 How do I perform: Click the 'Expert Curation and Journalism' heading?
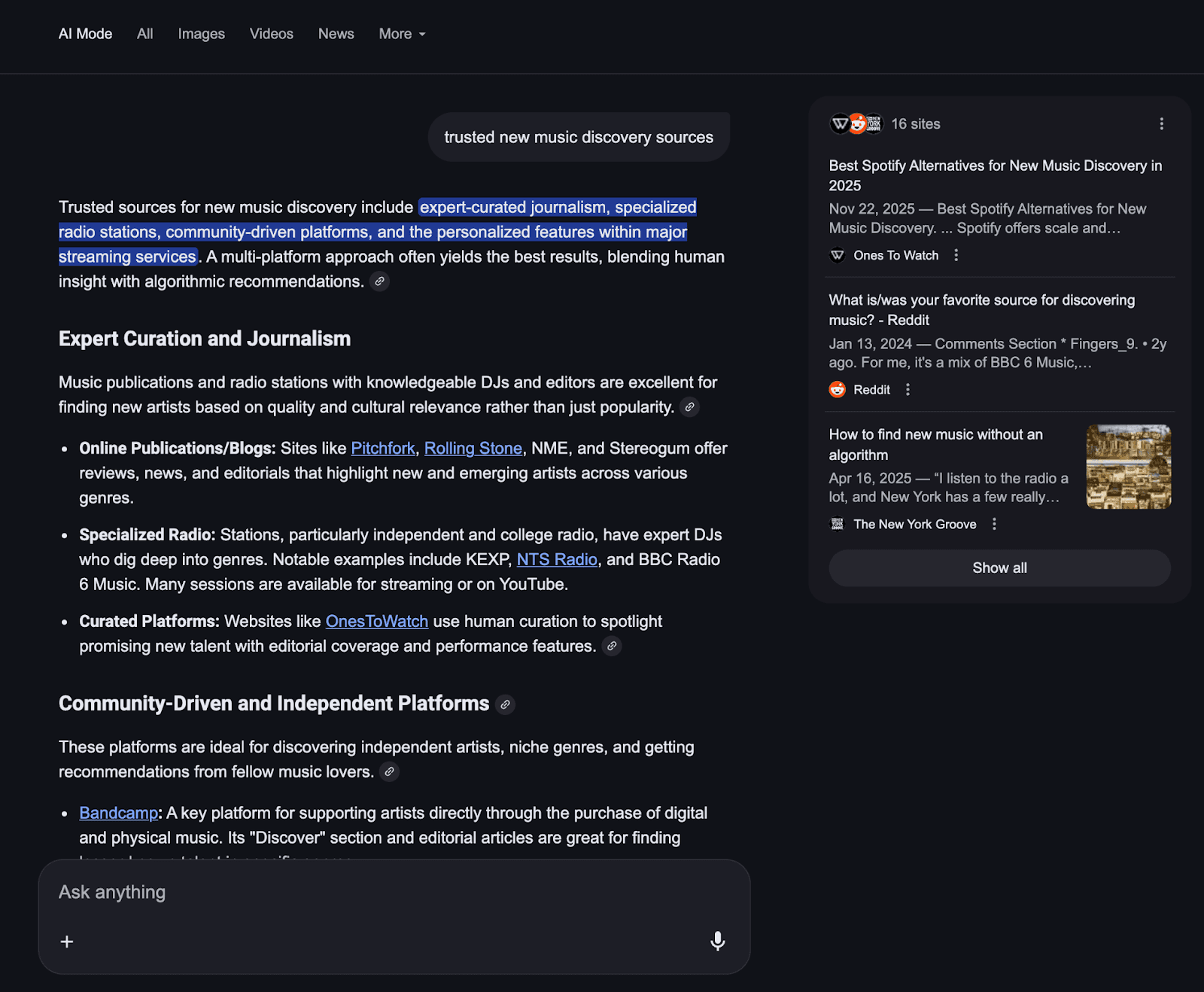pos(205,339)
